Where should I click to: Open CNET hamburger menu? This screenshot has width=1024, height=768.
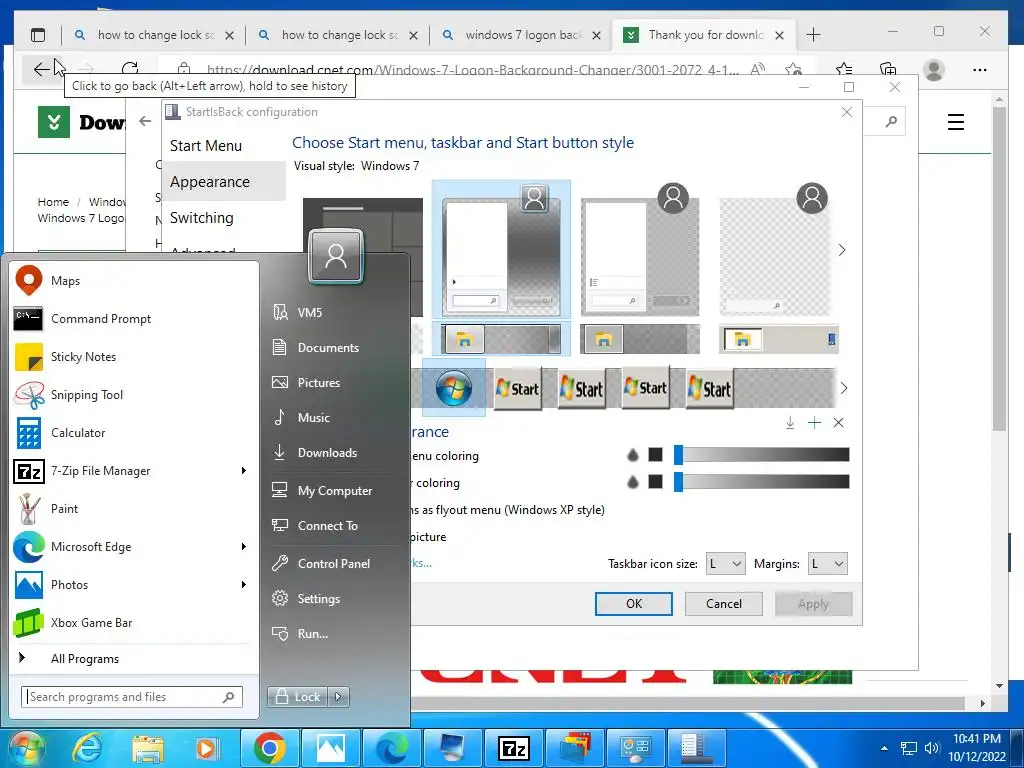tap(955, 122)
